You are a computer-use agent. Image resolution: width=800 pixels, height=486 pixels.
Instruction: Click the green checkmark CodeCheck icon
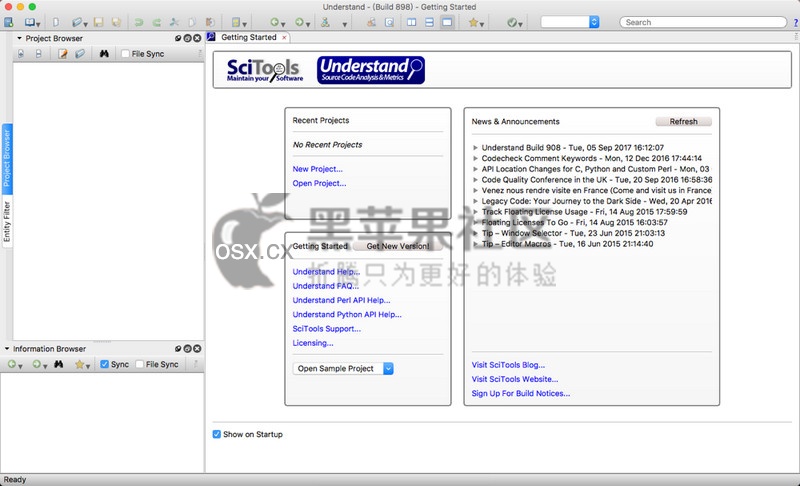coord(512,22)
